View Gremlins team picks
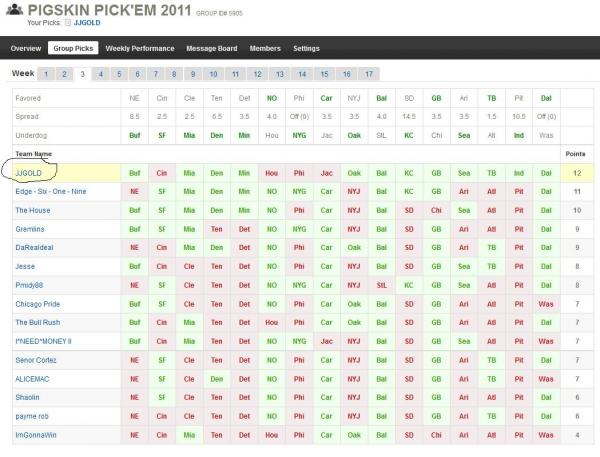The height and width of the screenshot is (457, 600). click(x=30, y=229)
